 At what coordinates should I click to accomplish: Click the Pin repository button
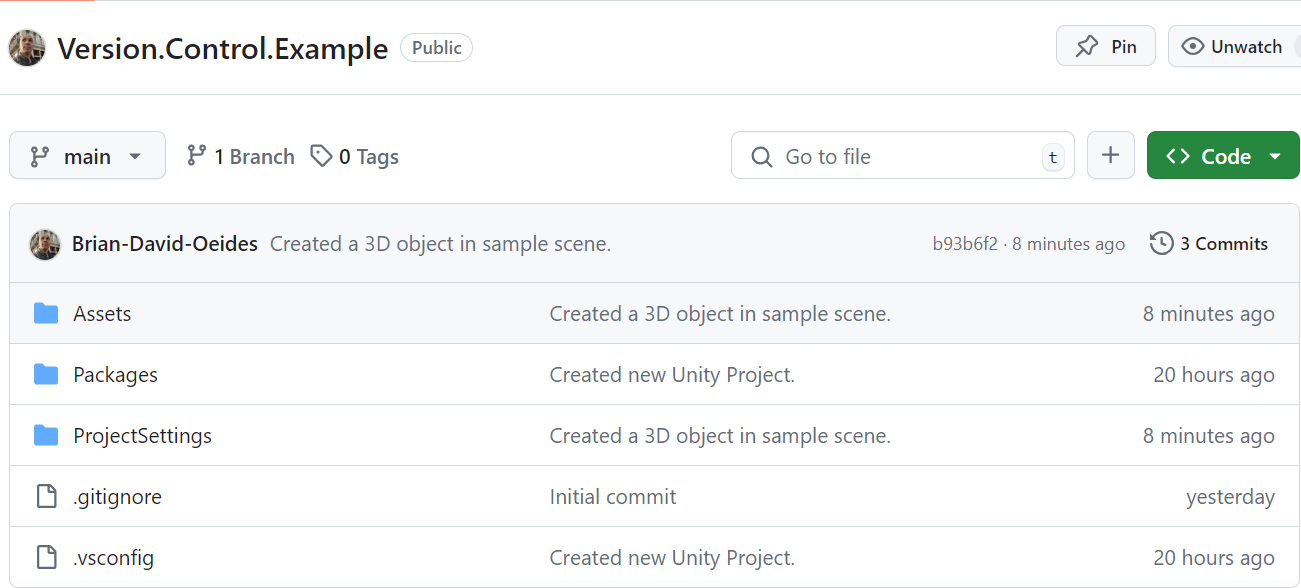pyautogui.click(x=1105, y=47)
